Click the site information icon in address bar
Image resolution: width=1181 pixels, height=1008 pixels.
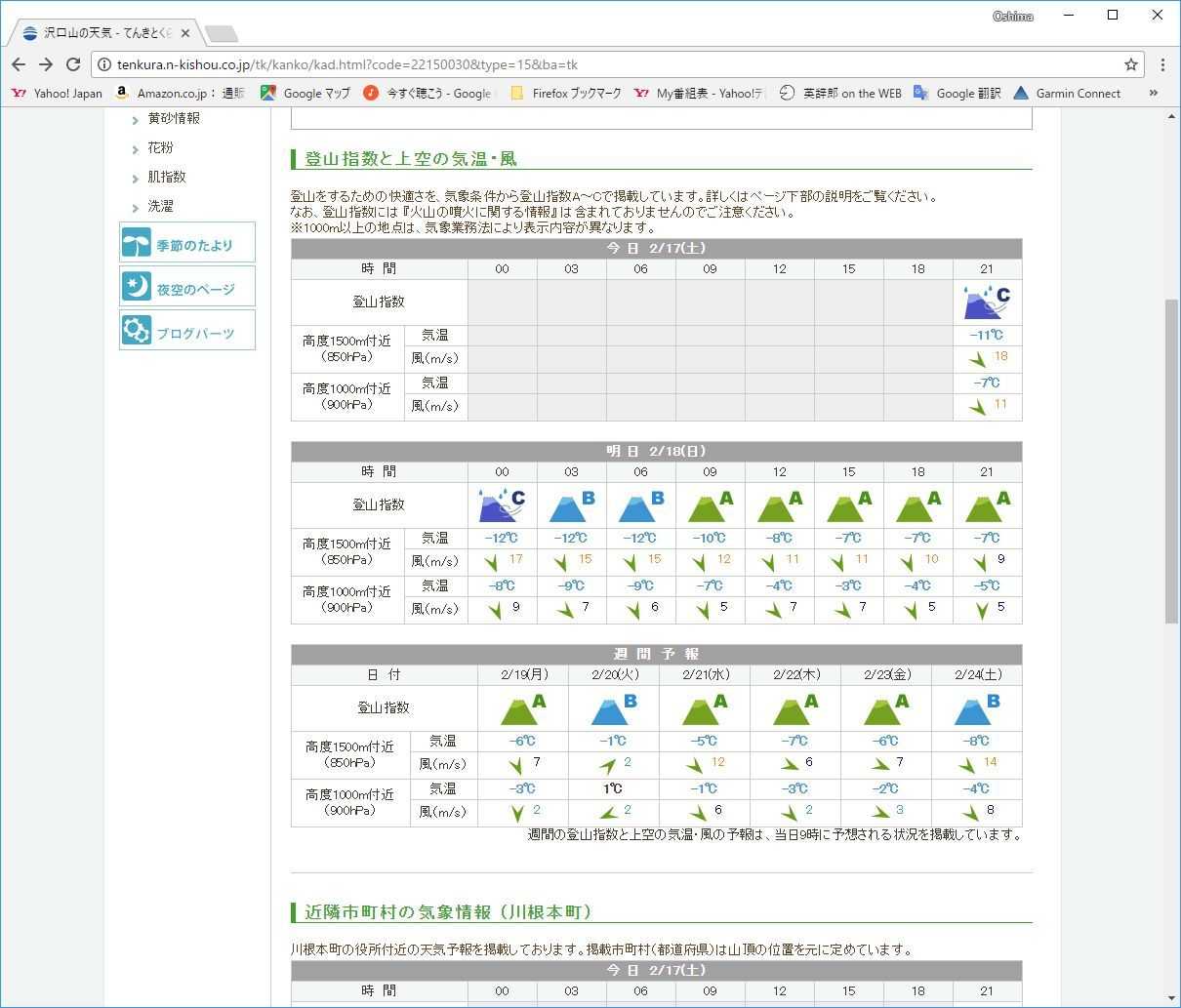coord(104,64)
